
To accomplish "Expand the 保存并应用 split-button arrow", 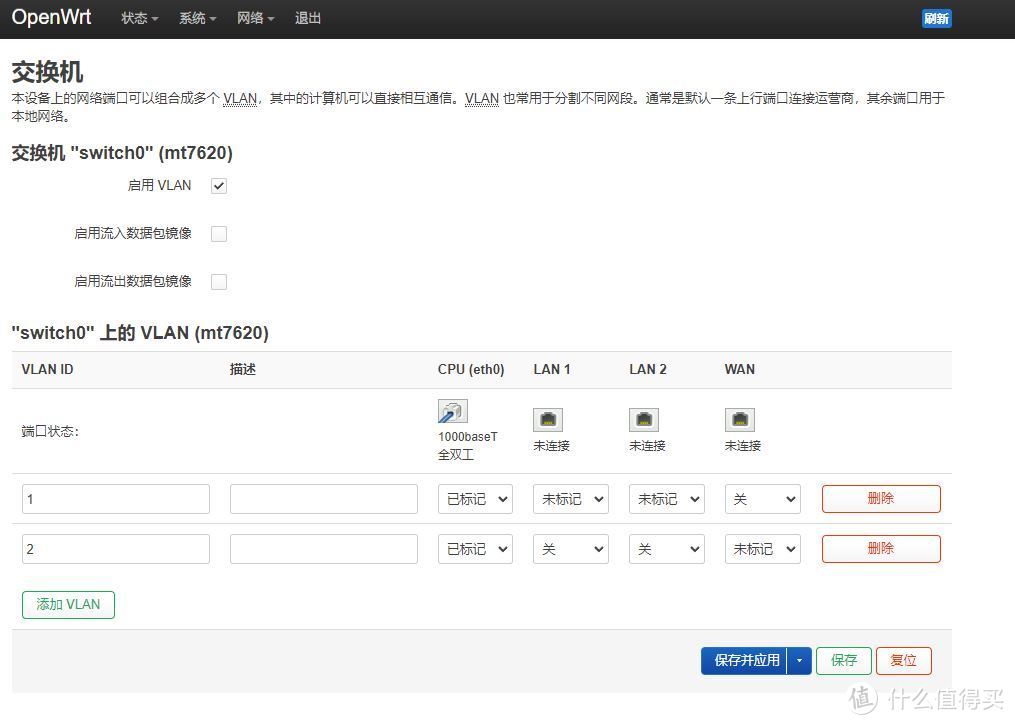I will [x=799, y=660].
